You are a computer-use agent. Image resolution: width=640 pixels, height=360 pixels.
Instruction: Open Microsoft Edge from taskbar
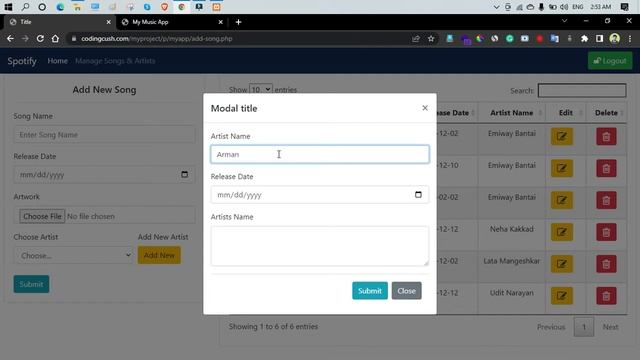pos(60,7)
